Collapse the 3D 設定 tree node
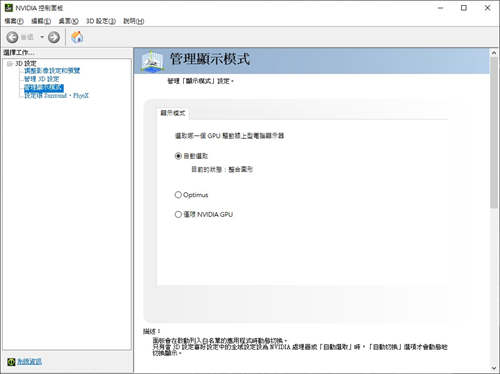Image resolution: width=500 pixels, height=374 pixels. click(x=10, y=63)
